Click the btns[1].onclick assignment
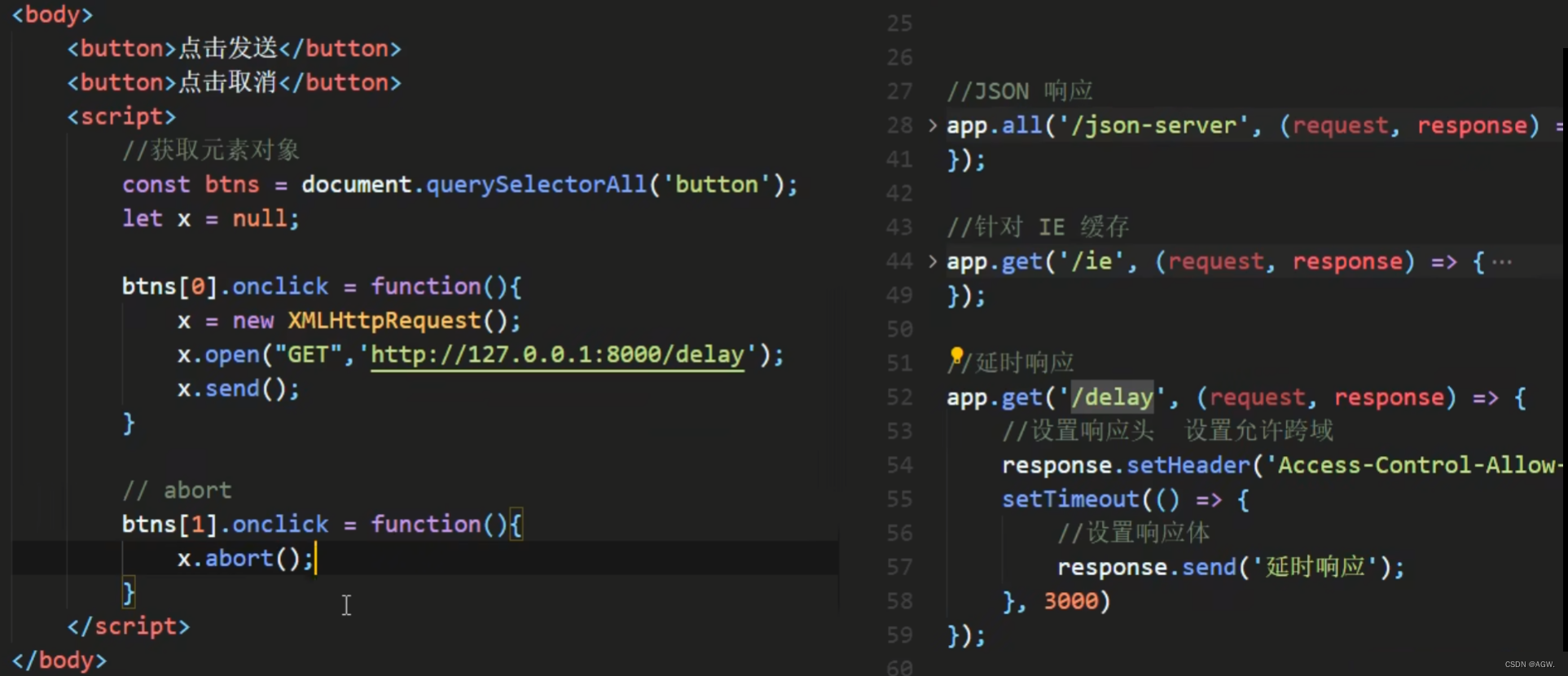This screenshot has height=676, width=1568. (322, 525)
